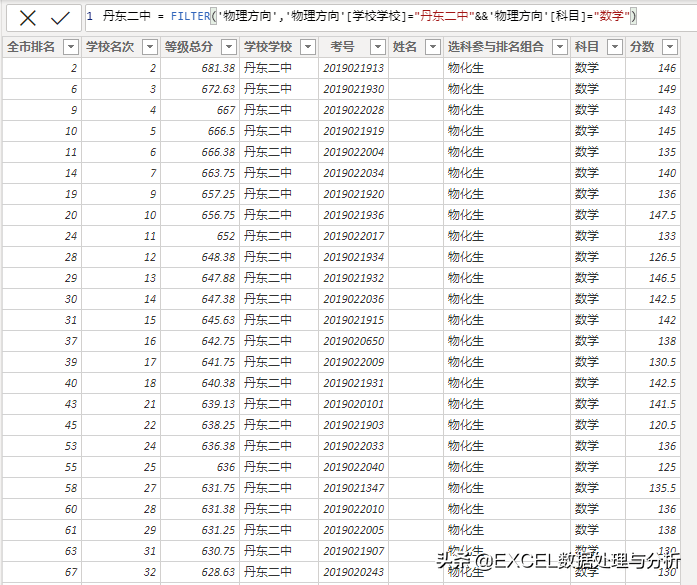Click inside the DAX formula bar
The height and width of the screenshot is (585, 697).
click(x=391, y=17)
